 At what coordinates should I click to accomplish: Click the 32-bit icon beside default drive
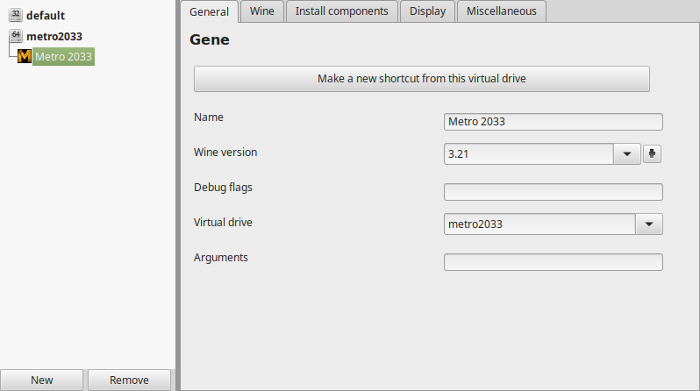16,15
